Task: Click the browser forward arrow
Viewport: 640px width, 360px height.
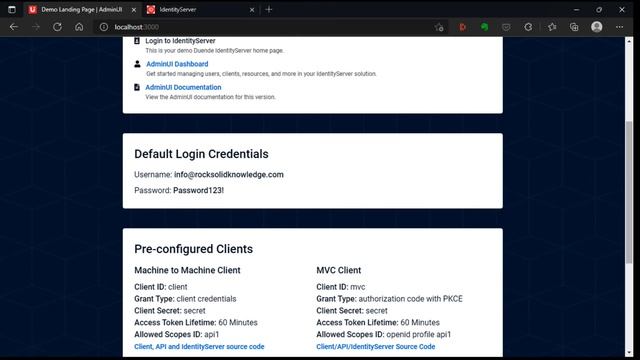Action: (x=36, y=27)
